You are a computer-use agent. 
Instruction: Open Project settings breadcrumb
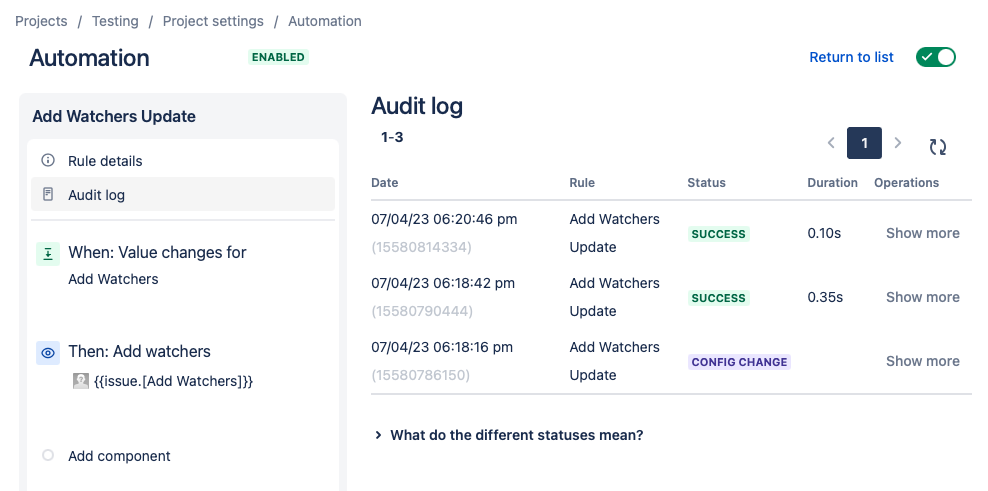pyautogui.click(x=213, y=21)
